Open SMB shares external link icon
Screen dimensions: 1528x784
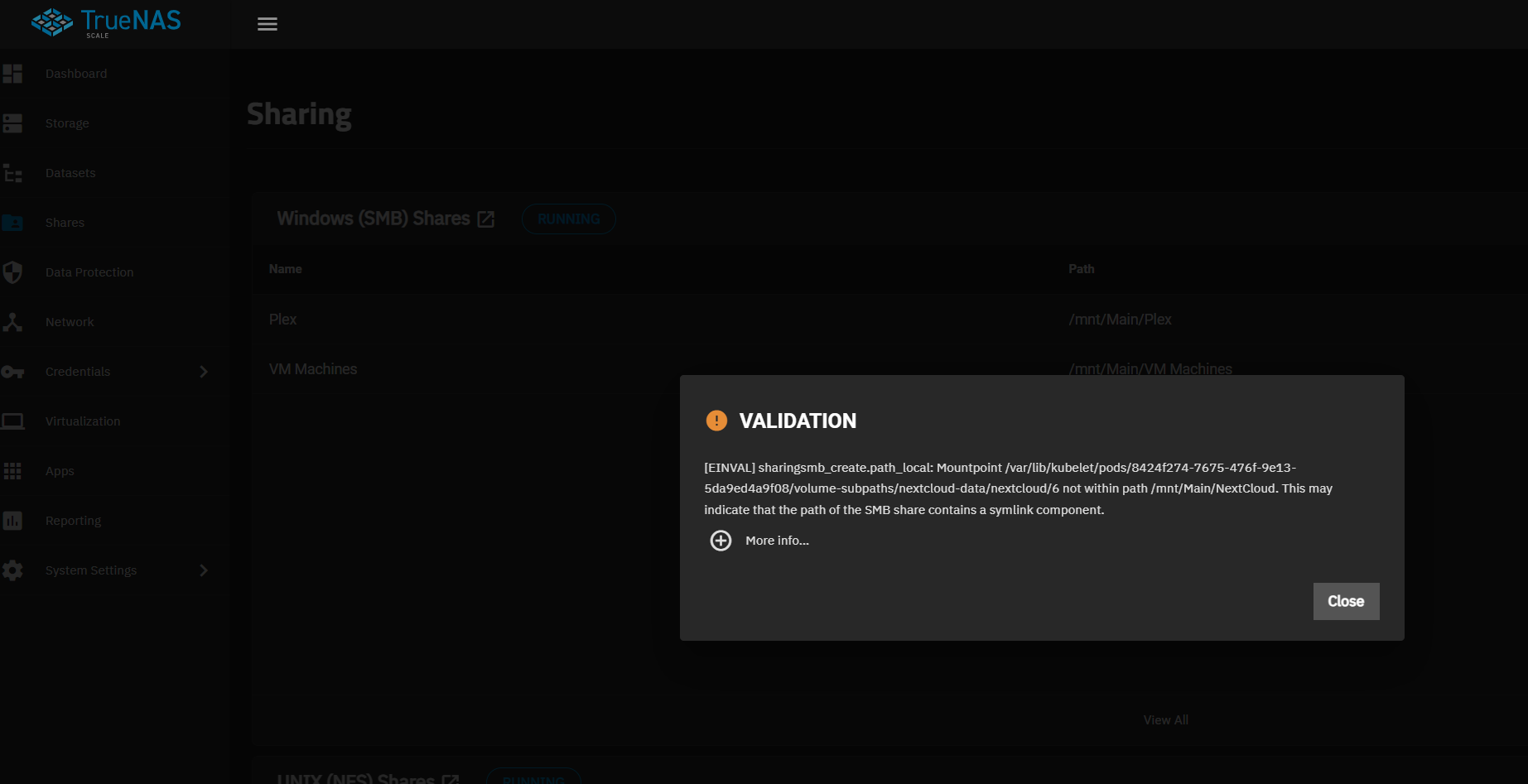point(486,219)
